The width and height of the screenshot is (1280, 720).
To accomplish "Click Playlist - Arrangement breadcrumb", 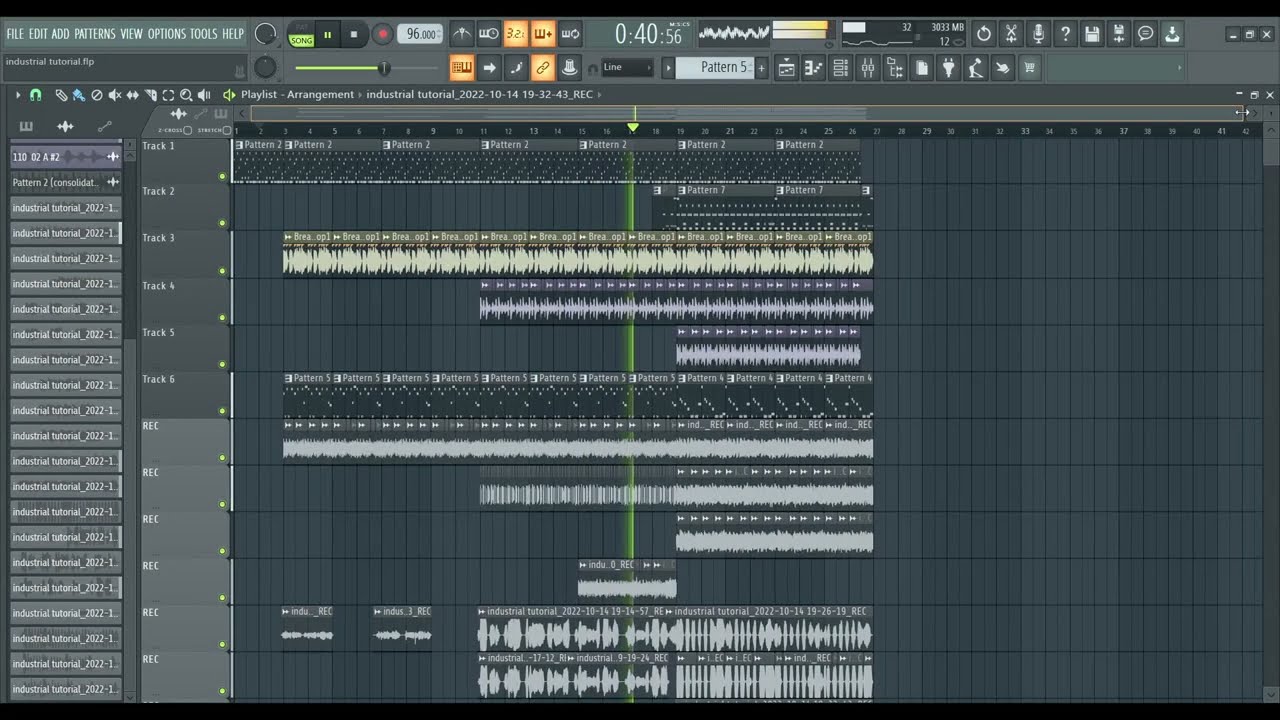I will pyautogui.click(x=297, y=95).
